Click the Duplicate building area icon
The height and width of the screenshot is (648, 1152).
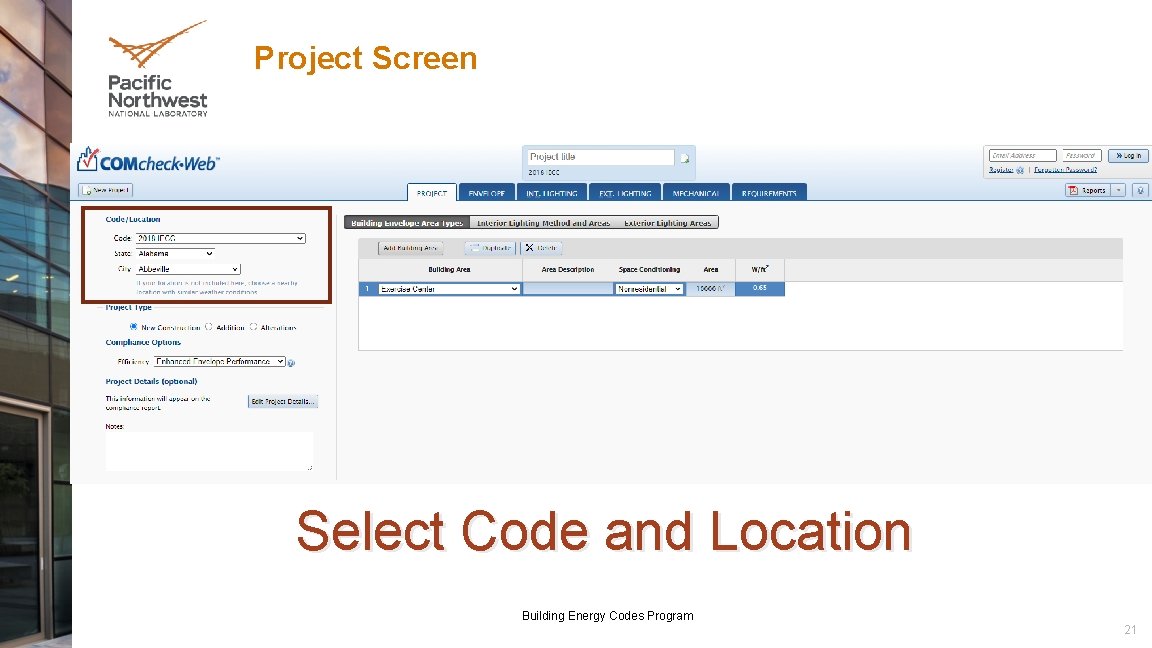tap(474, 248)
